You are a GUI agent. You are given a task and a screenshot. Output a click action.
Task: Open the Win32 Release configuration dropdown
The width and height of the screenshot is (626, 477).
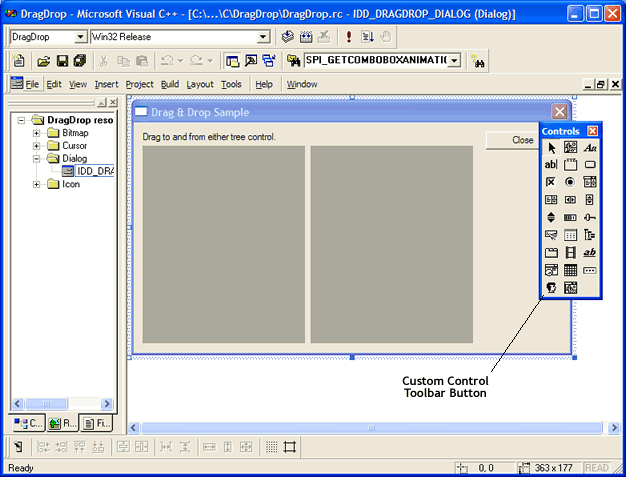(x=264, y=37)
